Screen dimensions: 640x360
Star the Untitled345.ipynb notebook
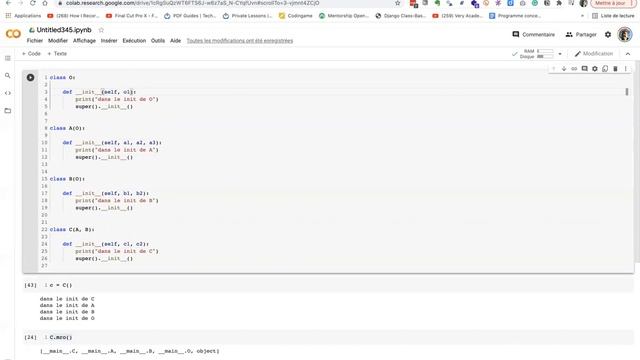click(101, 30)
